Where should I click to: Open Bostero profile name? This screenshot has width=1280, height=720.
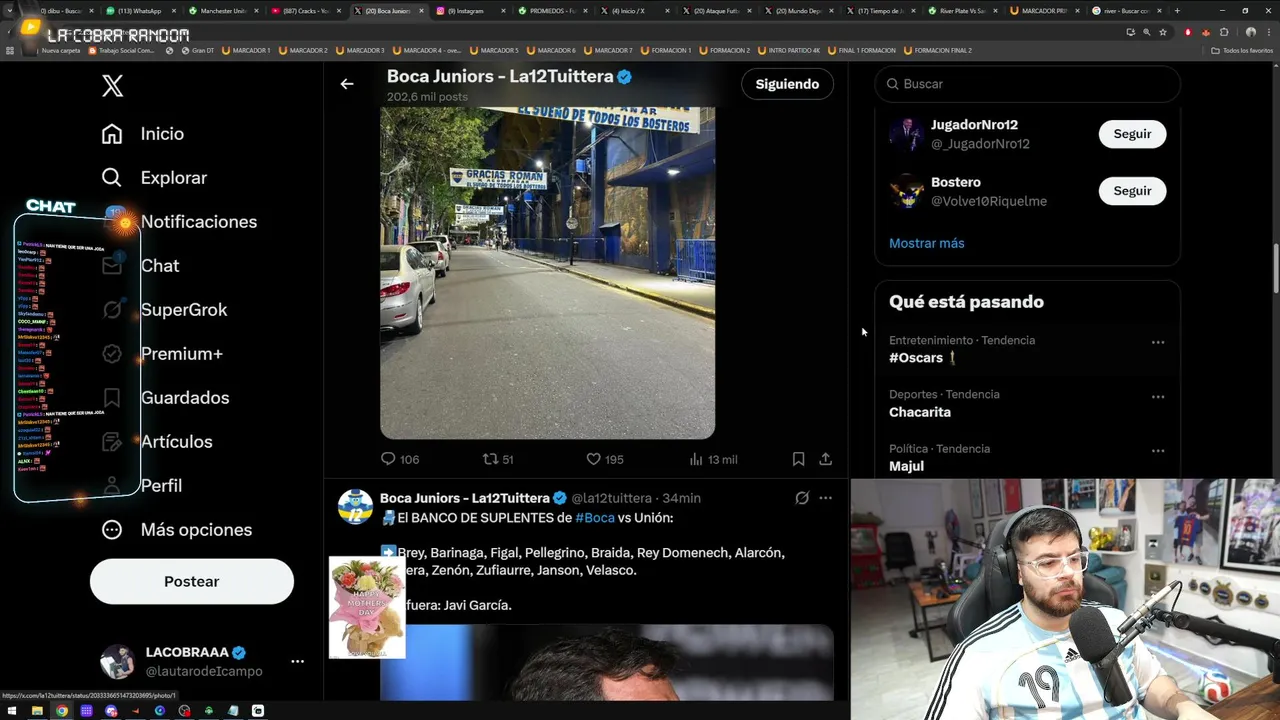[x=956, y=182]
